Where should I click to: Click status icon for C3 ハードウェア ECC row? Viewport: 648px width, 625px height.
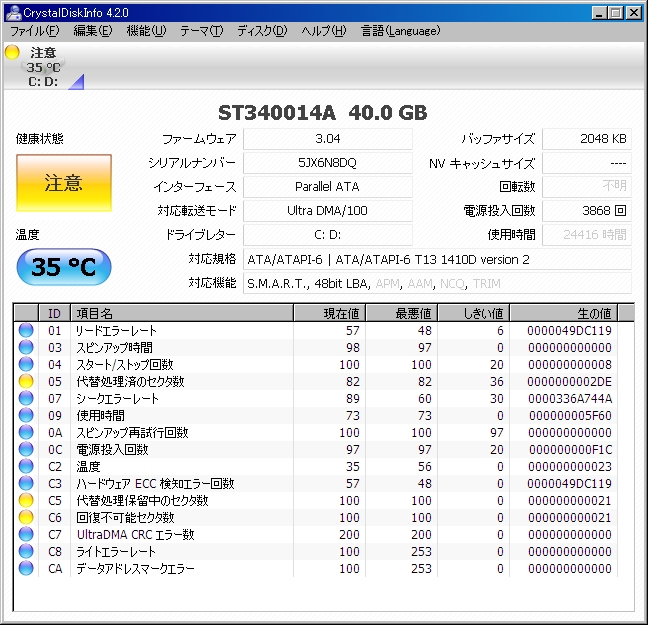coord(26,483)
